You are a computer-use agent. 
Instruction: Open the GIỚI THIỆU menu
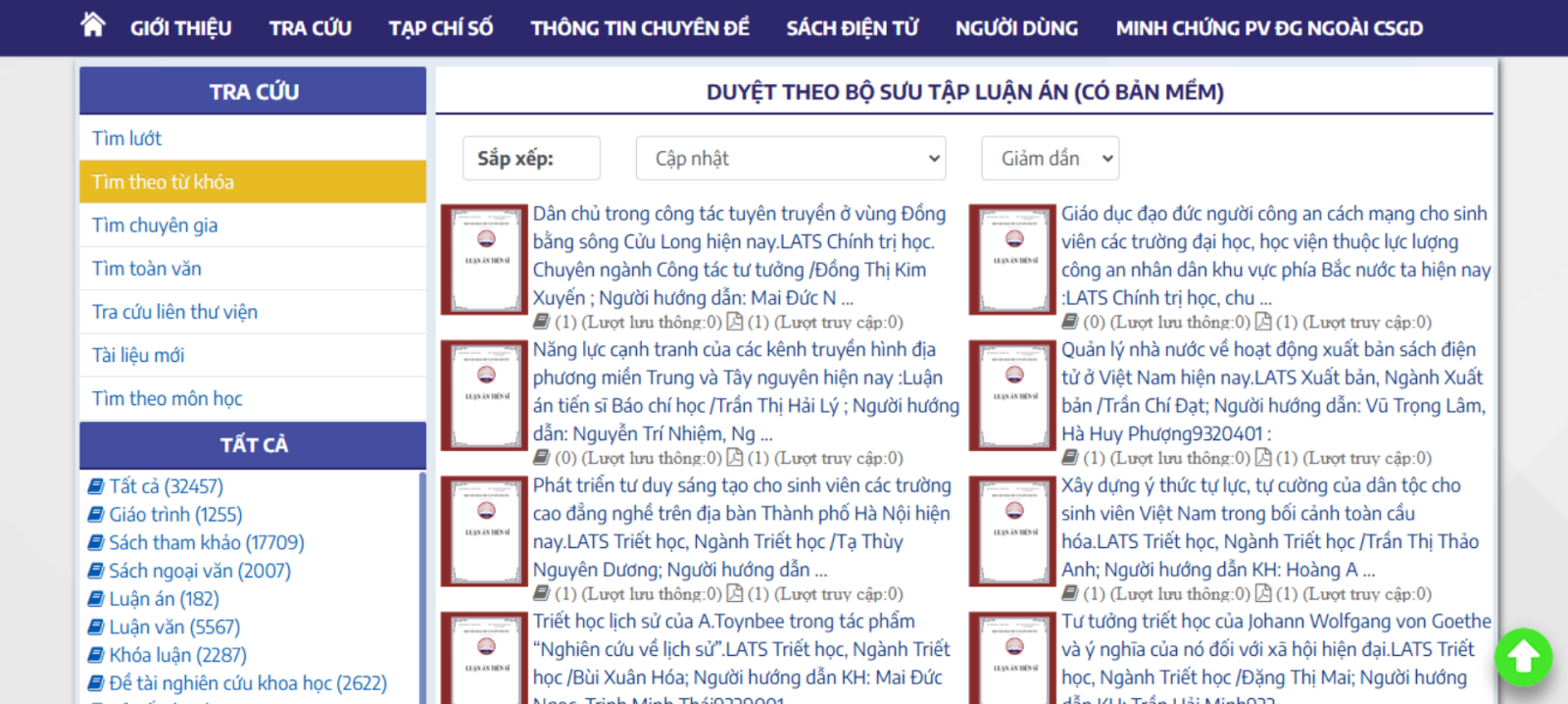(181, 28)
